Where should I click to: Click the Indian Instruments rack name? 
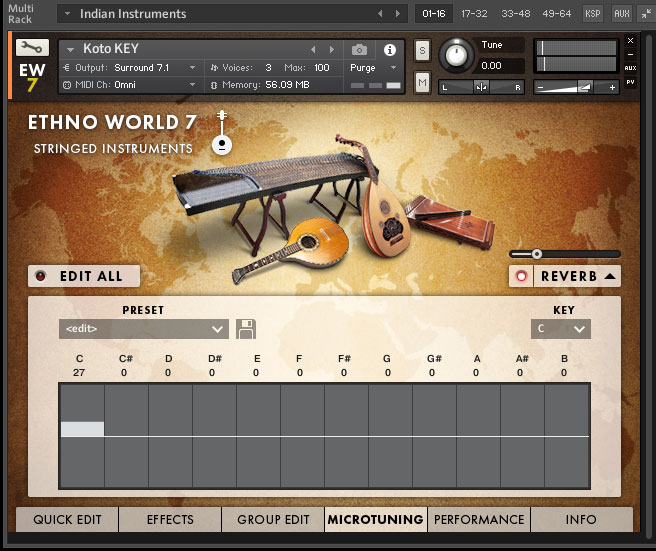click(x=133, y=14)
